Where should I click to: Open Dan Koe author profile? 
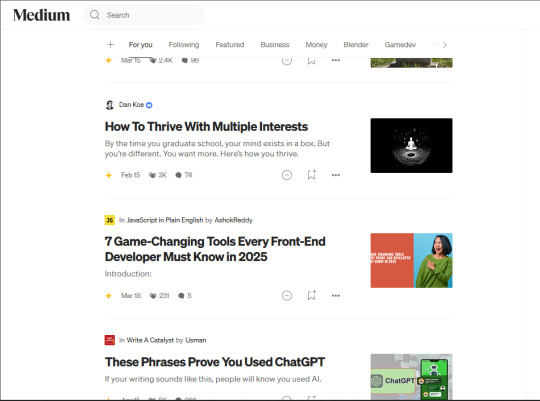[x=131, y=104]
